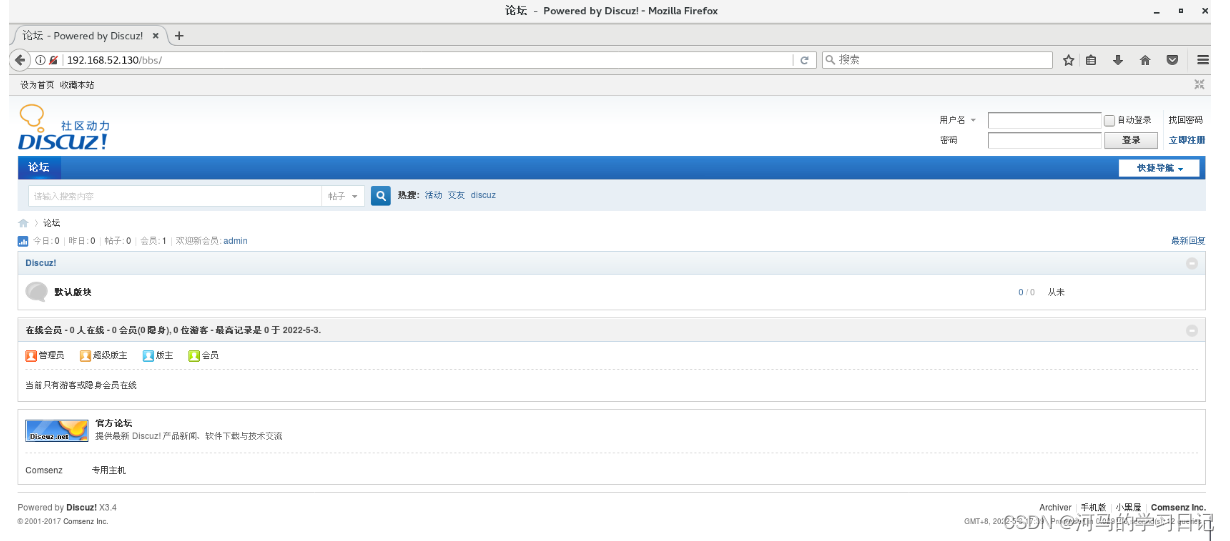Open the 帖子 search type dropdown
Image resolution: width=1230 pixels, height=541 pixels.
(343, 196)
